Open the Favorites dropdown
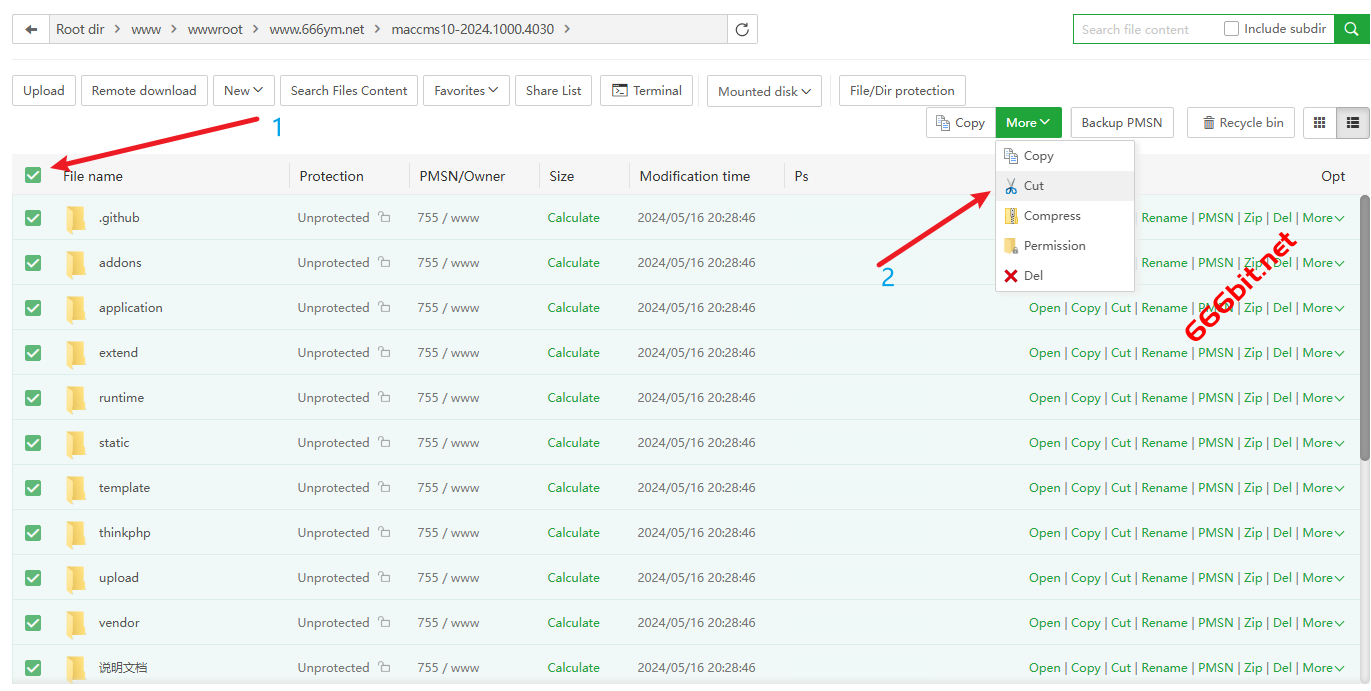Viewport: 1371px width, 691px height. [x=466, y=91]
